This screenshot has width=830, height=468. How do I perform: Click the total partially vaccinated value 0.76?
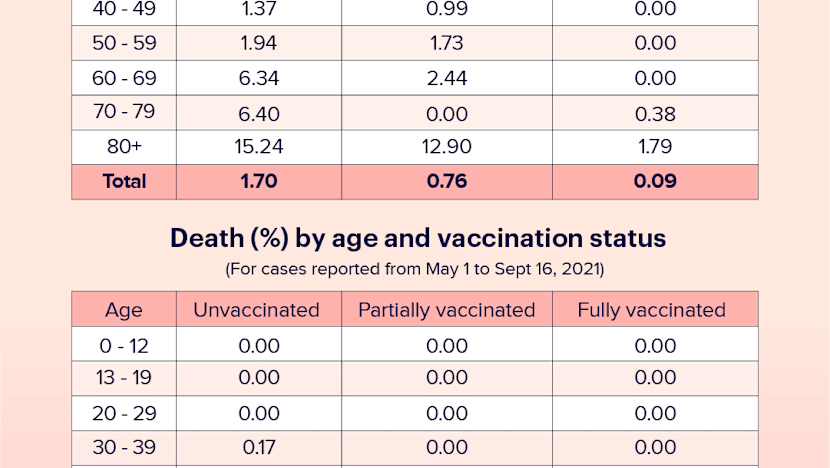pyautogui.click(x=447, y=181)
